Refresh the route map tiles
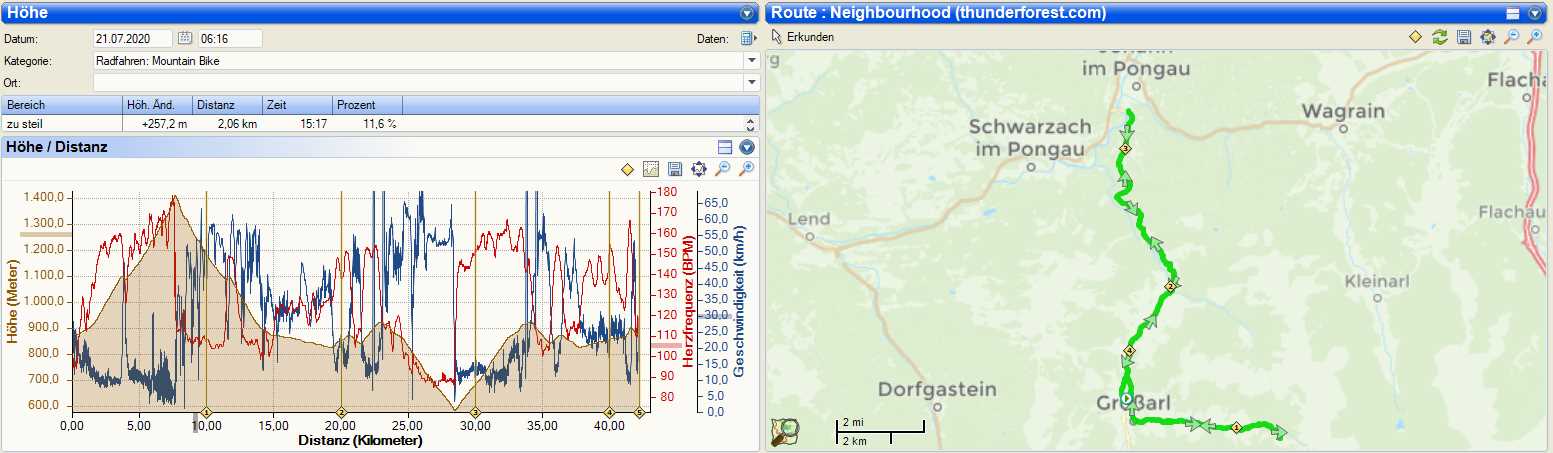This screenshot has height=453, width=1553. click(x=1439, y=37)
